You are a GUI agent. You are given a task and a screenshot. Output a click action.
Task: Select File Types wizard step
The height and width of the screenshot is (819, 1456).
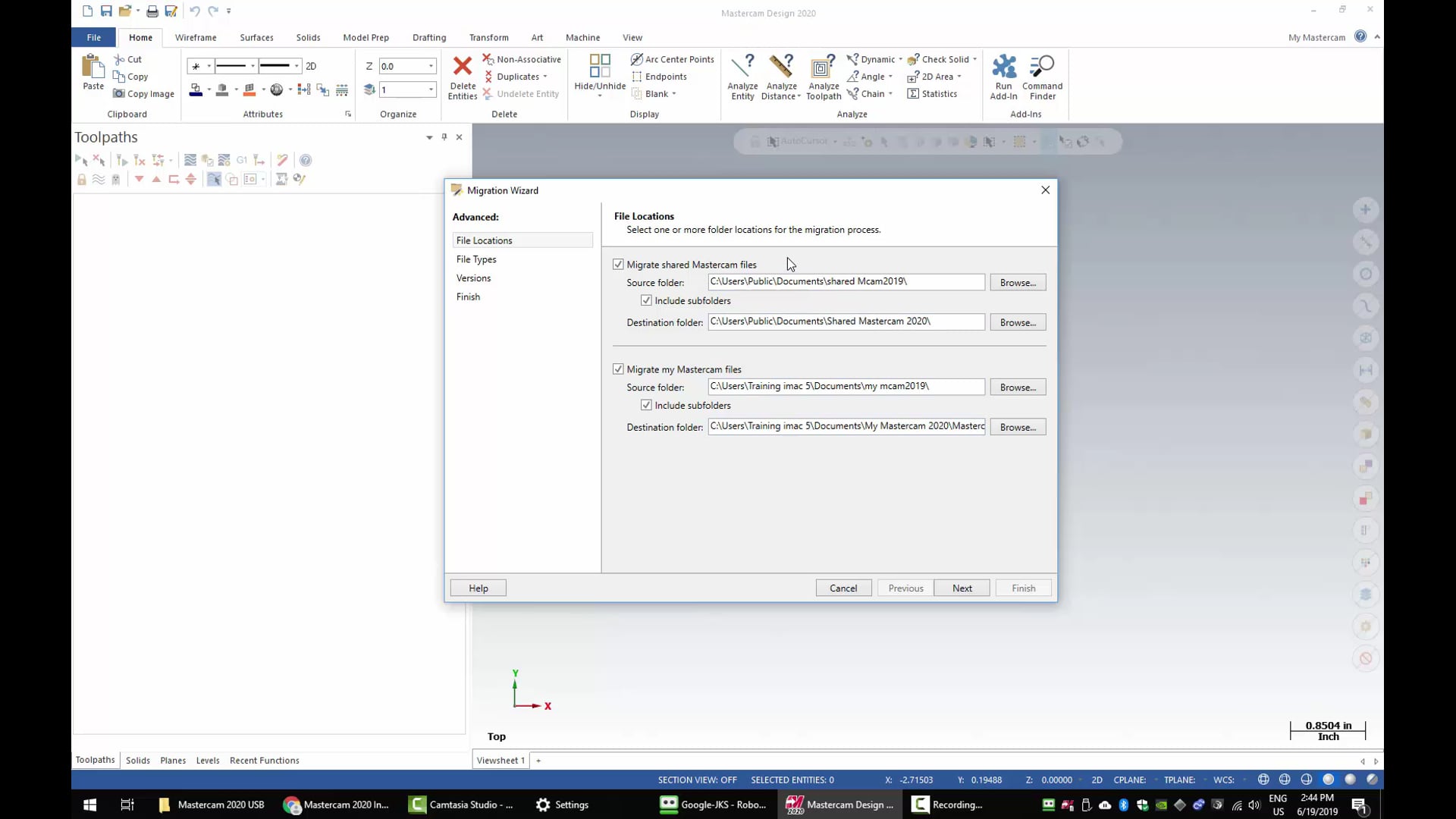tap(476, 259)
